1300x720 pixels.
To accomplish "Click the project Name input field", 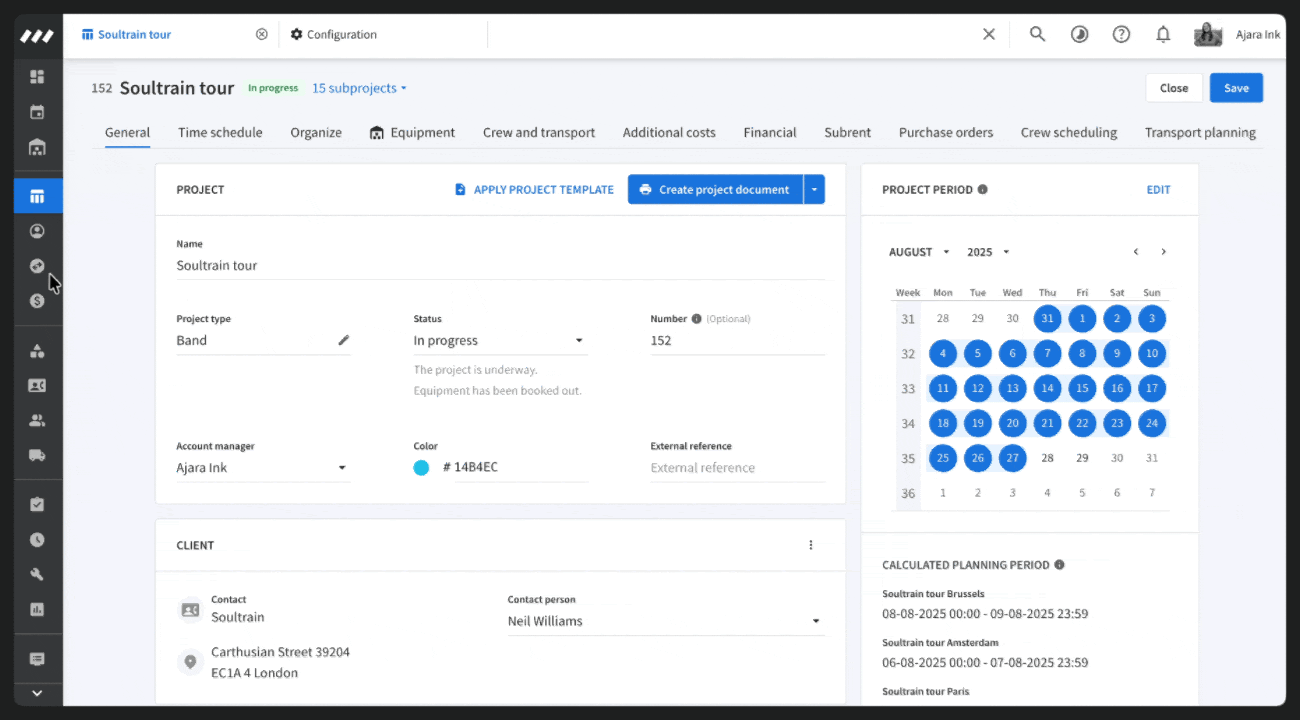I will (x=501, y=266).
